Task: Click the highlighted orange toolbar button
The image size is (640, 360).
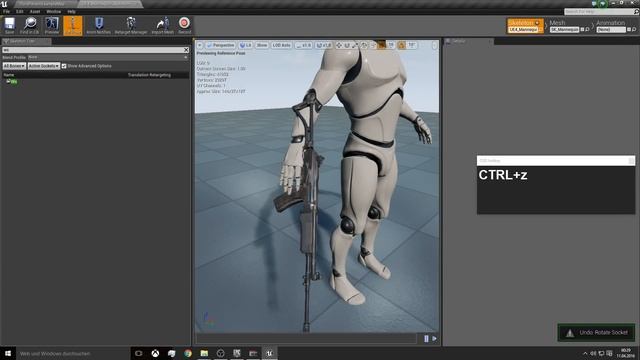Action: click(73, 25)
